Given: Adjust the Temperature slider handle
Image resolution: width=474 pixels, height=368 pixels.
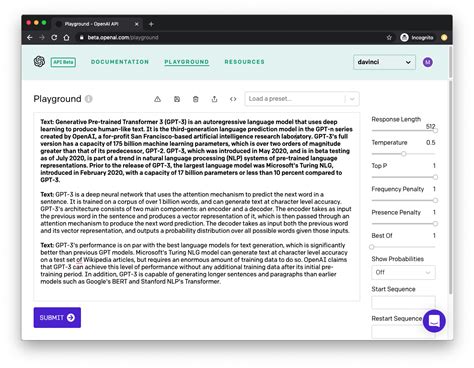Looking at the screenshot, I should (x=403, y=154).
